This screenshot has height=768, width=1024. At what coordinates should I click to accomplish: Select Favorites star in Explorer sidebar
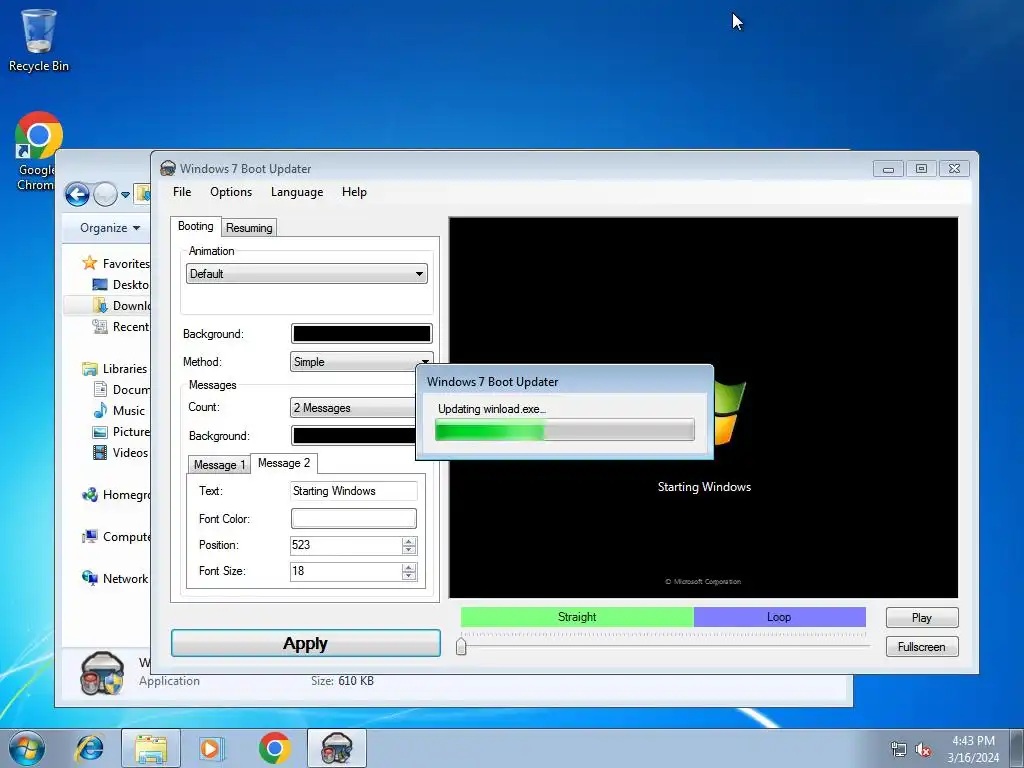(x=89, y=263)
